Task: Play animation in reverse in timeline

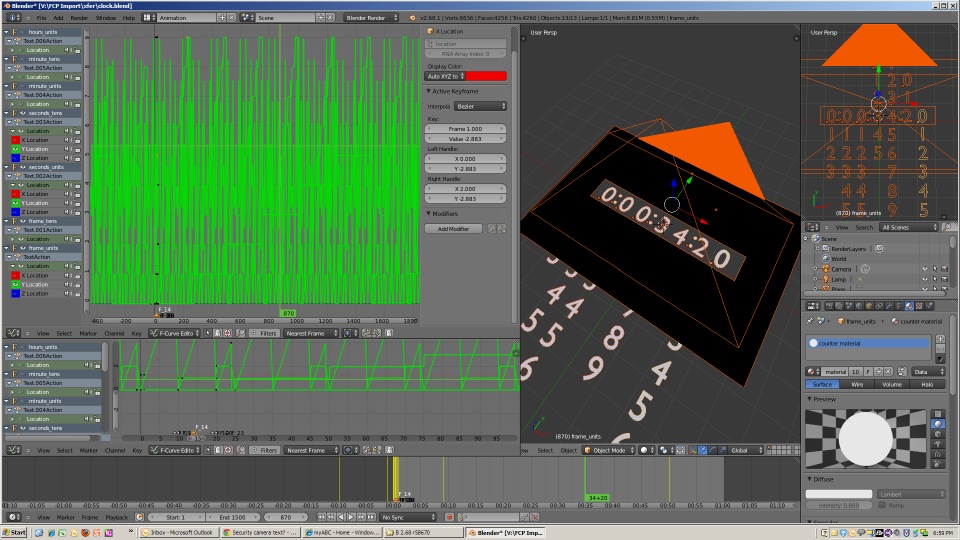Action: (342, 517)
